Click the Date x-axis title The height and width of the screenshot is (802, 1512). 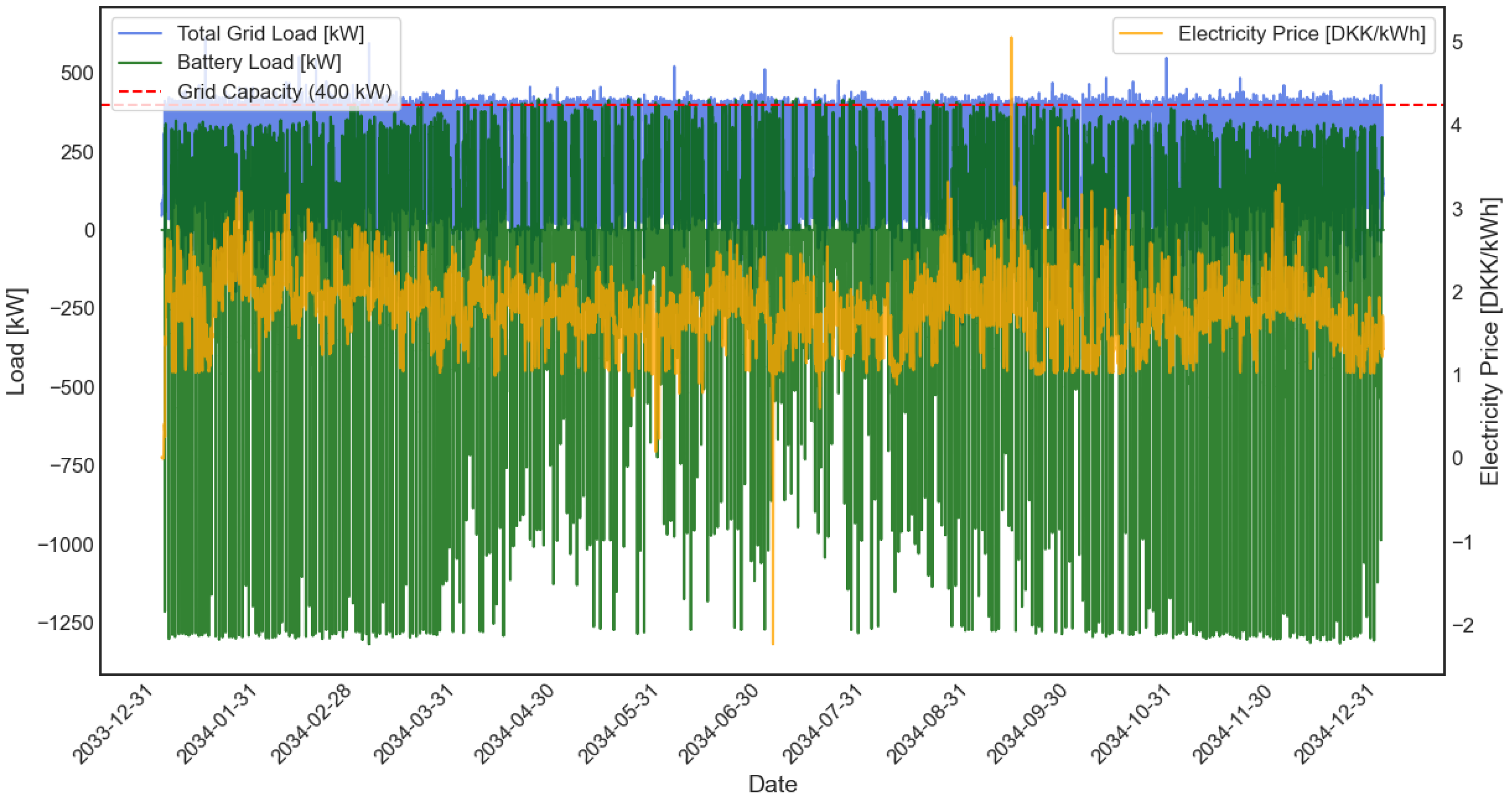[x=773, y=784]
